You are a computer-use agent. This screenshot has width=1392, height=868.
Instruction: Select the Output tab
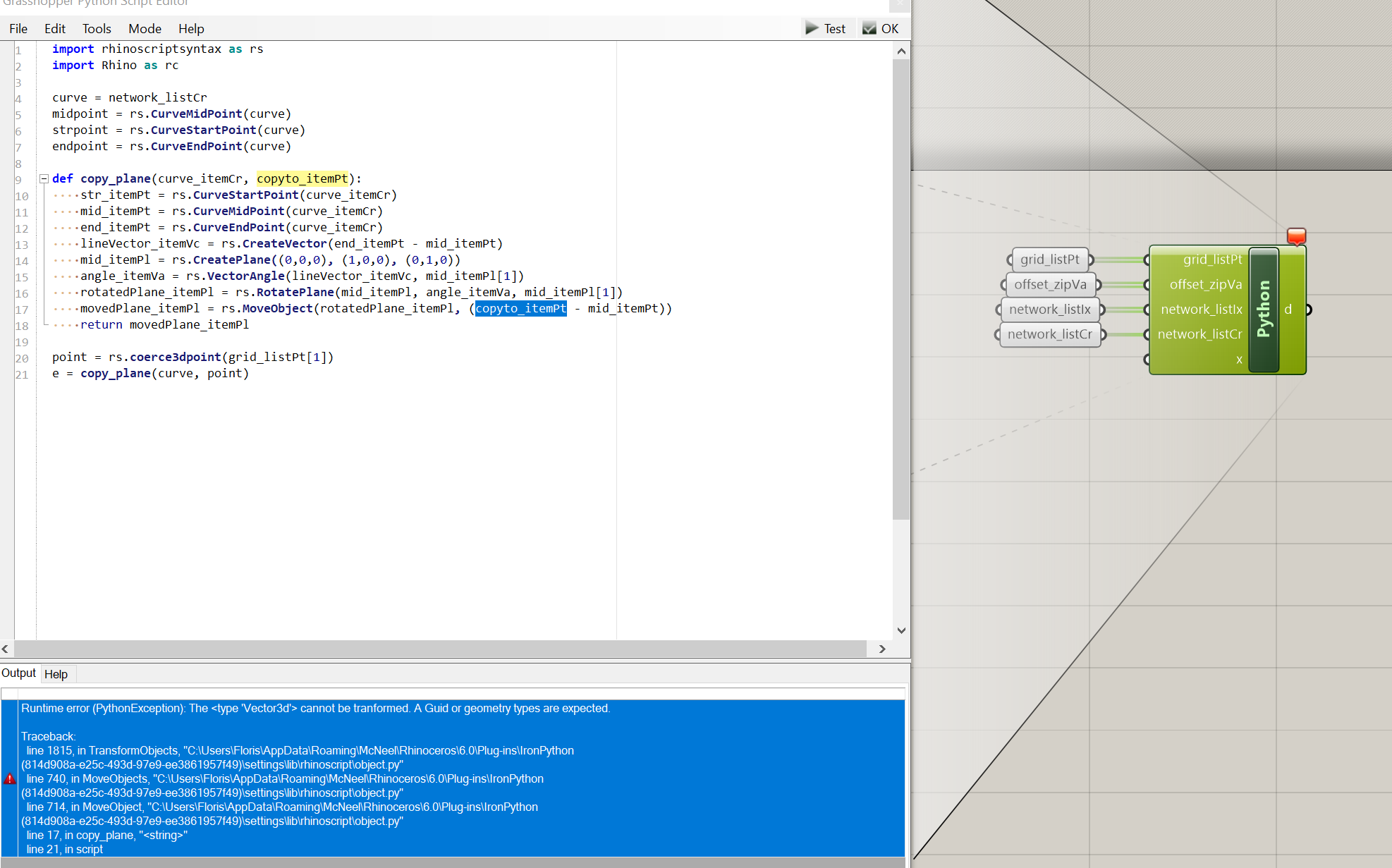pos(18,673)
